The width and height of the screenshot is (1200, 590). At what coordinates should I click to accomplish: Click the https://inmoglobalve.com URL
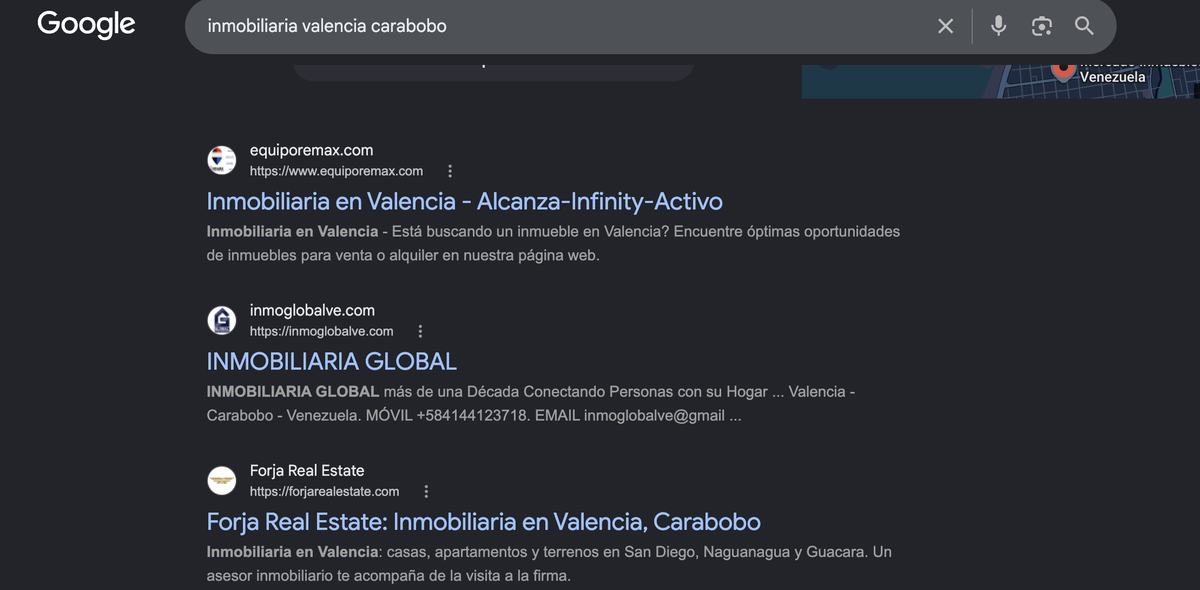(x=321, y=331)
